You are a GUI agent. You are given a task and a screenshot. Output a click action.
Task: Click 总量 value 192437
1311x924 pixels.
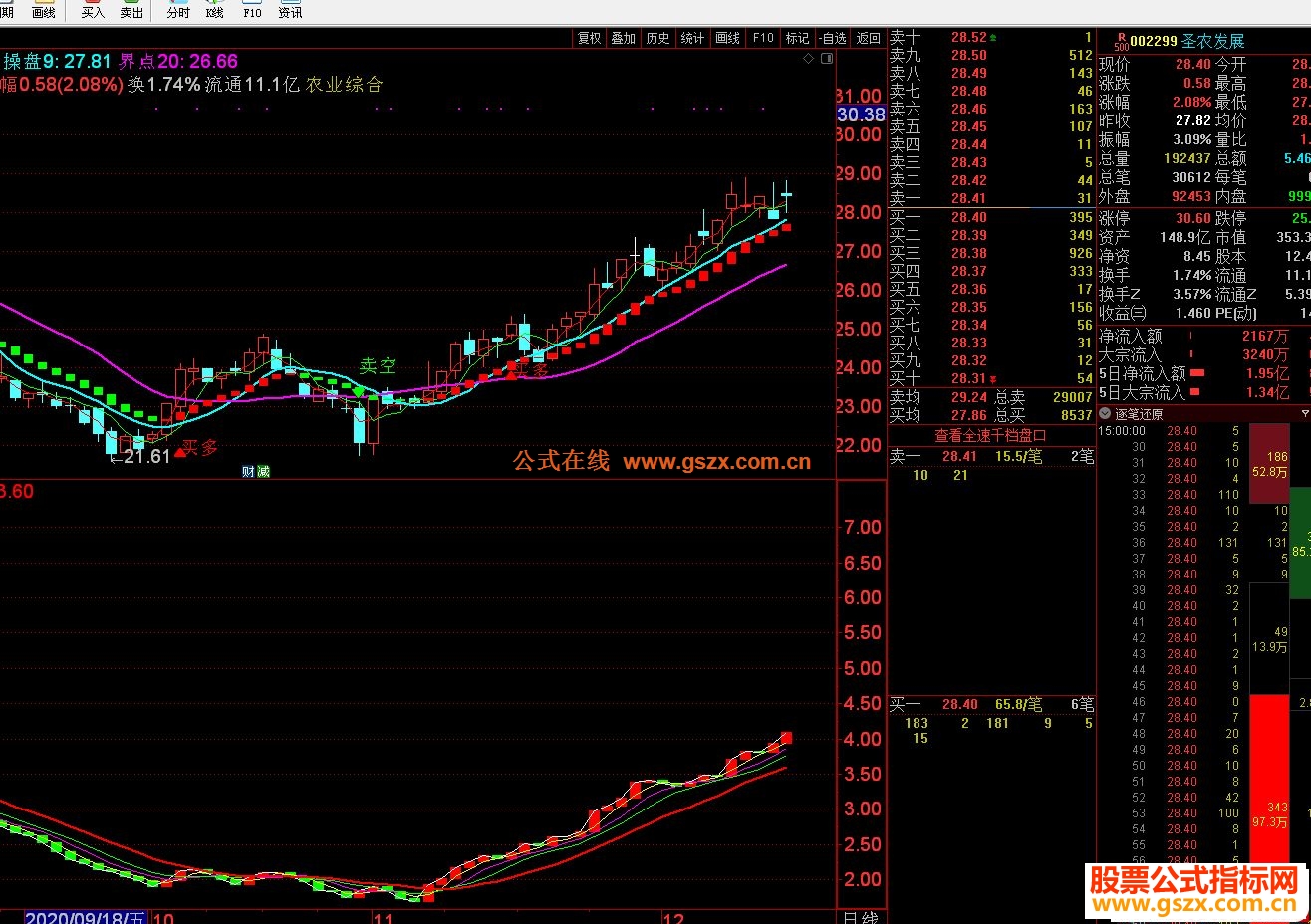pyautogui.click(x=1187, y=158)
